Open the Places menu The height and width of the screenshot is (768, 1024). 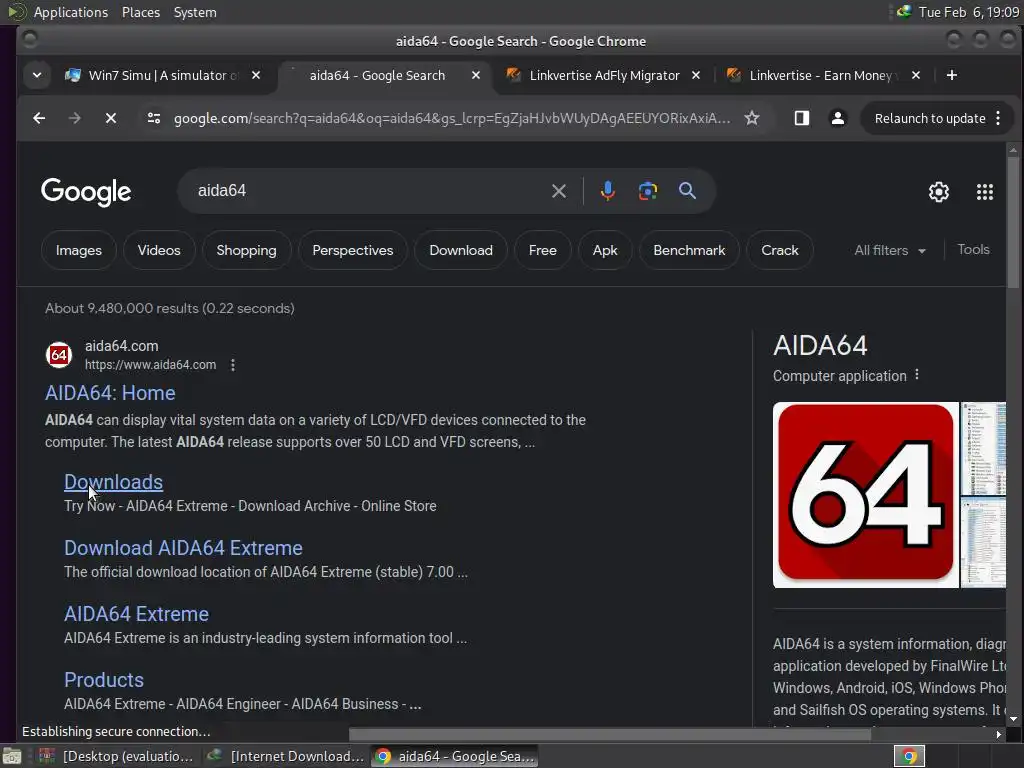tap(140, 12)
